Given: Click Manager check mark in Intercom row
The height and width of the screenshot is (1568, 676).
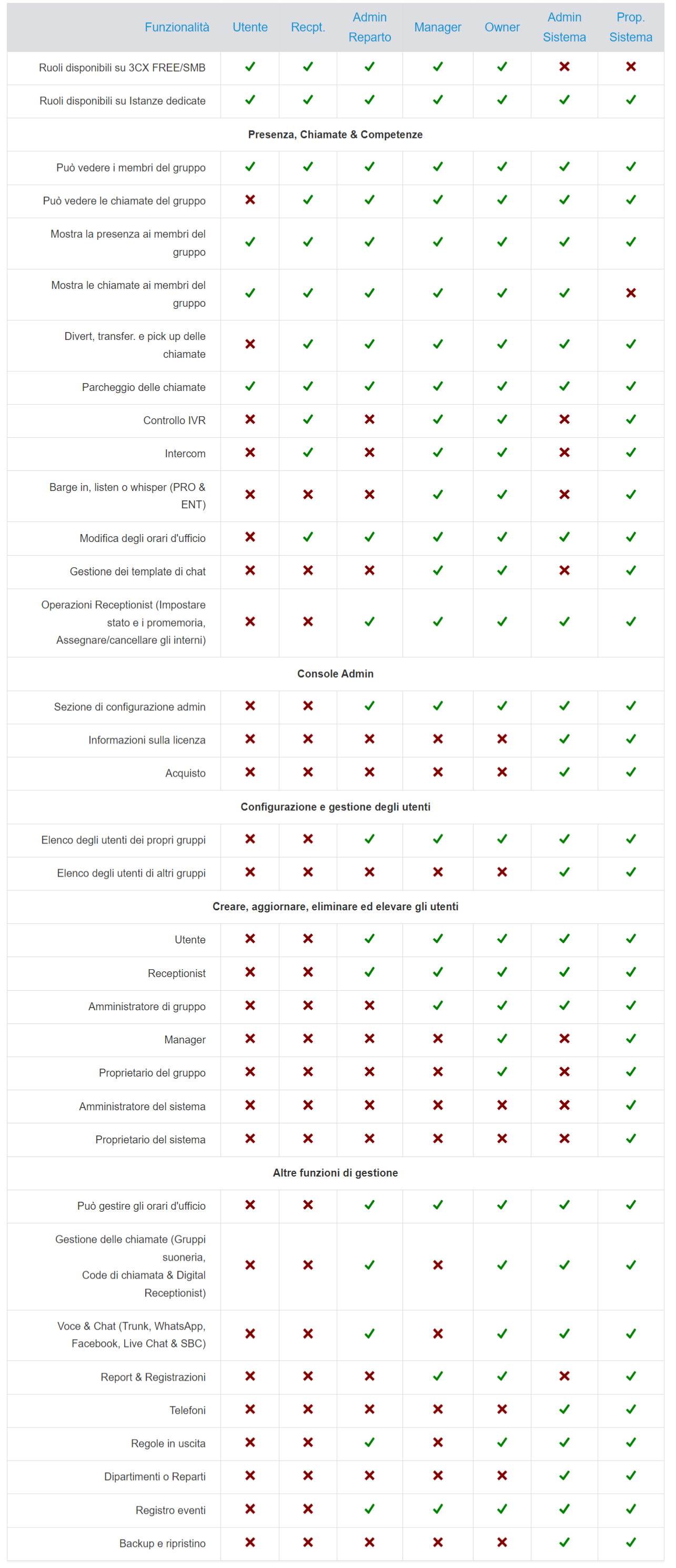Looking at the screenshot, I should tap(438, 453).
